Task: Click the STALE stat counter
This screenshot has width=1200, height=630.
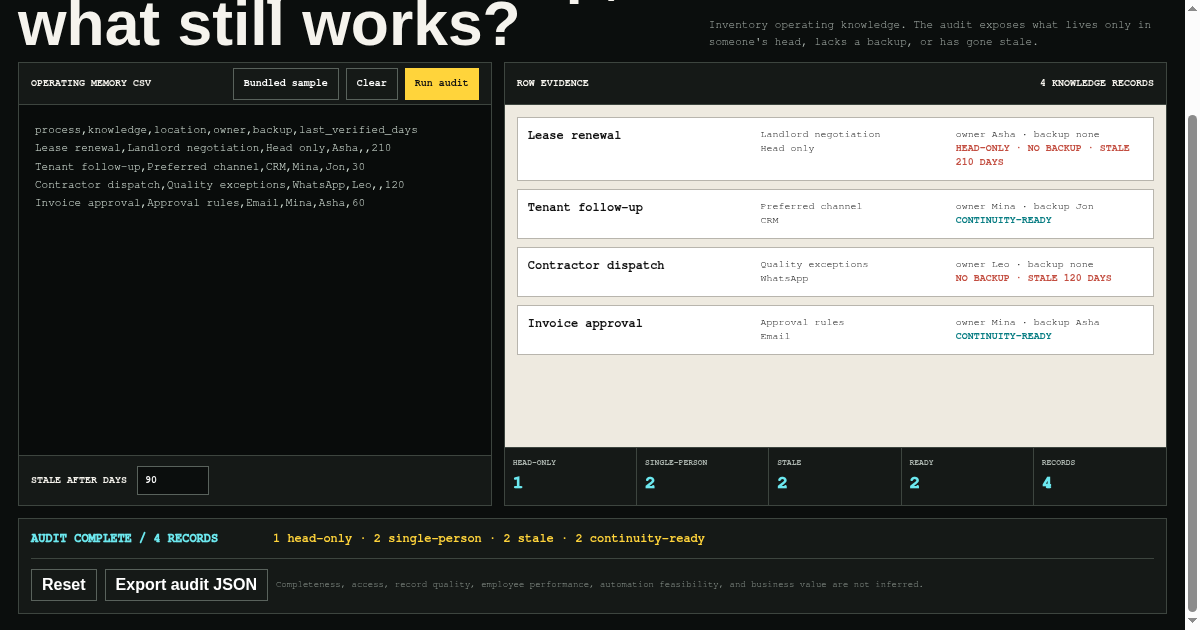Action: [835, 476]
